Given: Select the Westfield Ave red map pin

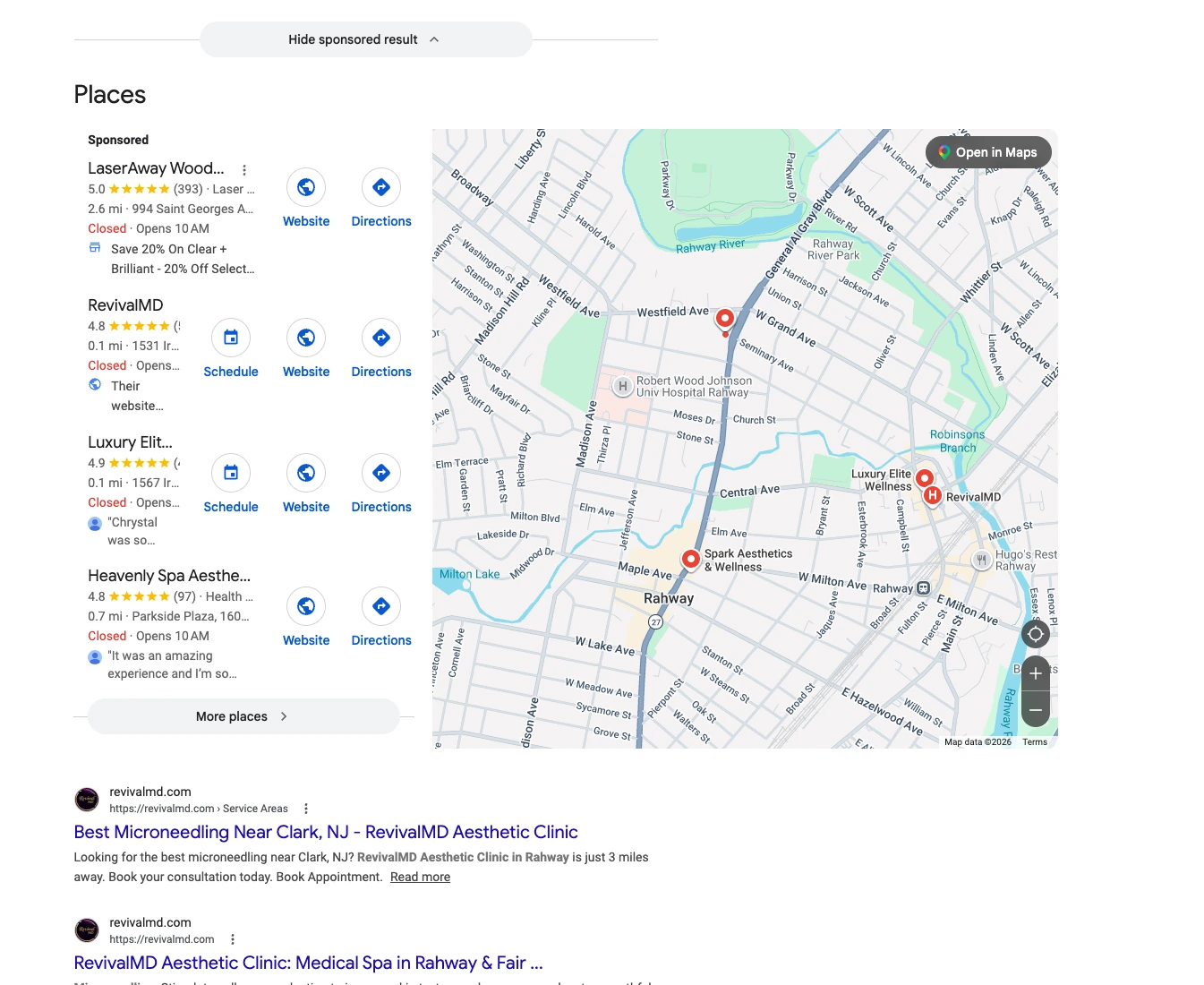Looking at the screenshot, I should (x=725, y=320).
